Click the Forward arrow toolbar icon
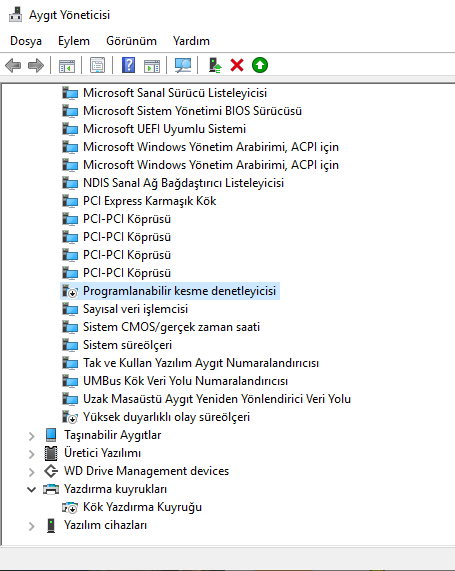This screenshot has height=571, width=455. tap(35, 66)
